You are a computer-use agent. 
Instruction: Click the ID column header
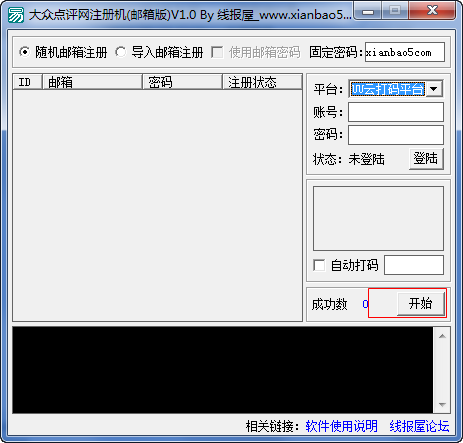pyautogui.click(x=28, y=82)
